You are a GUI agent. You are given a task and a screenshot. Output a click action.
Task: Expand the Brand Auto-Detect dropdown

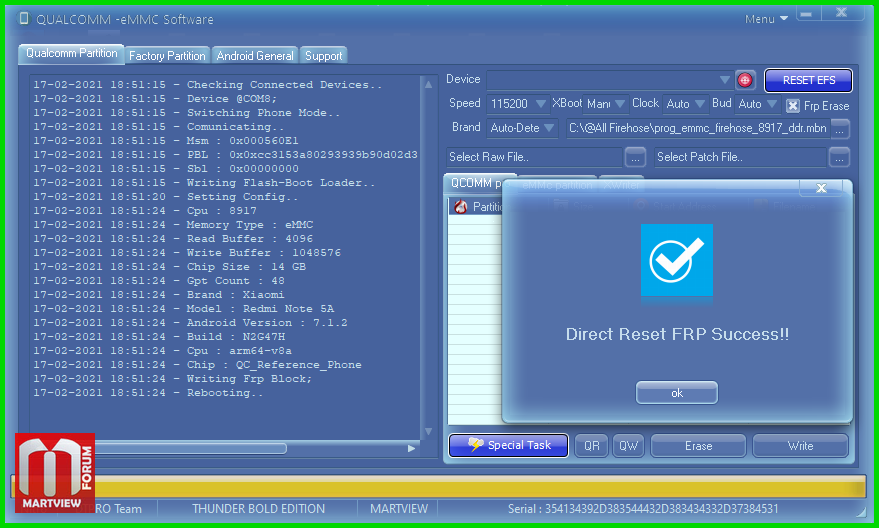point(549,128)
